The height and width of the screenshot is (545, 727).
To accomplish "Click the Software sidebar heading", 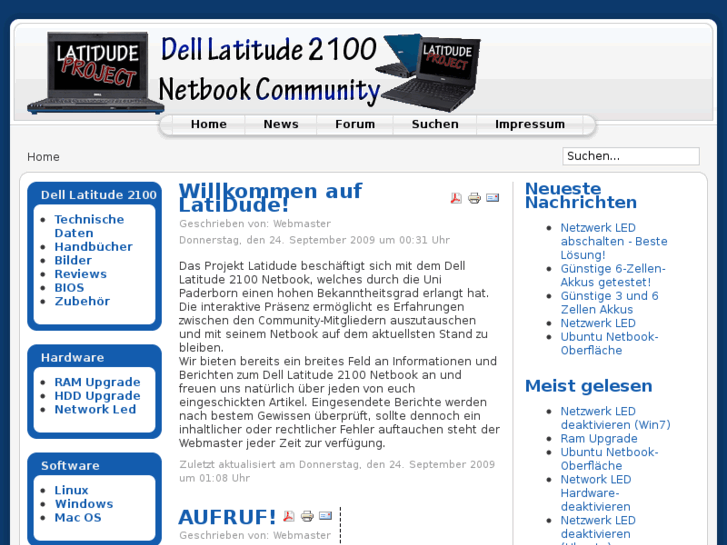I will pyautogui.click(x=70, y=466).
